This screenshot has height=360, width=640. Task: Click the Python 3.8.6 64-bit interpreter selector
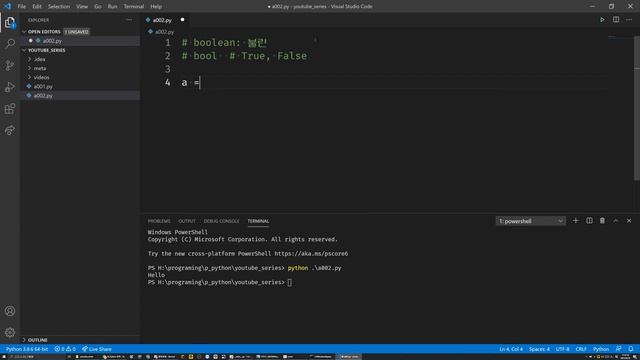(27, 349)
